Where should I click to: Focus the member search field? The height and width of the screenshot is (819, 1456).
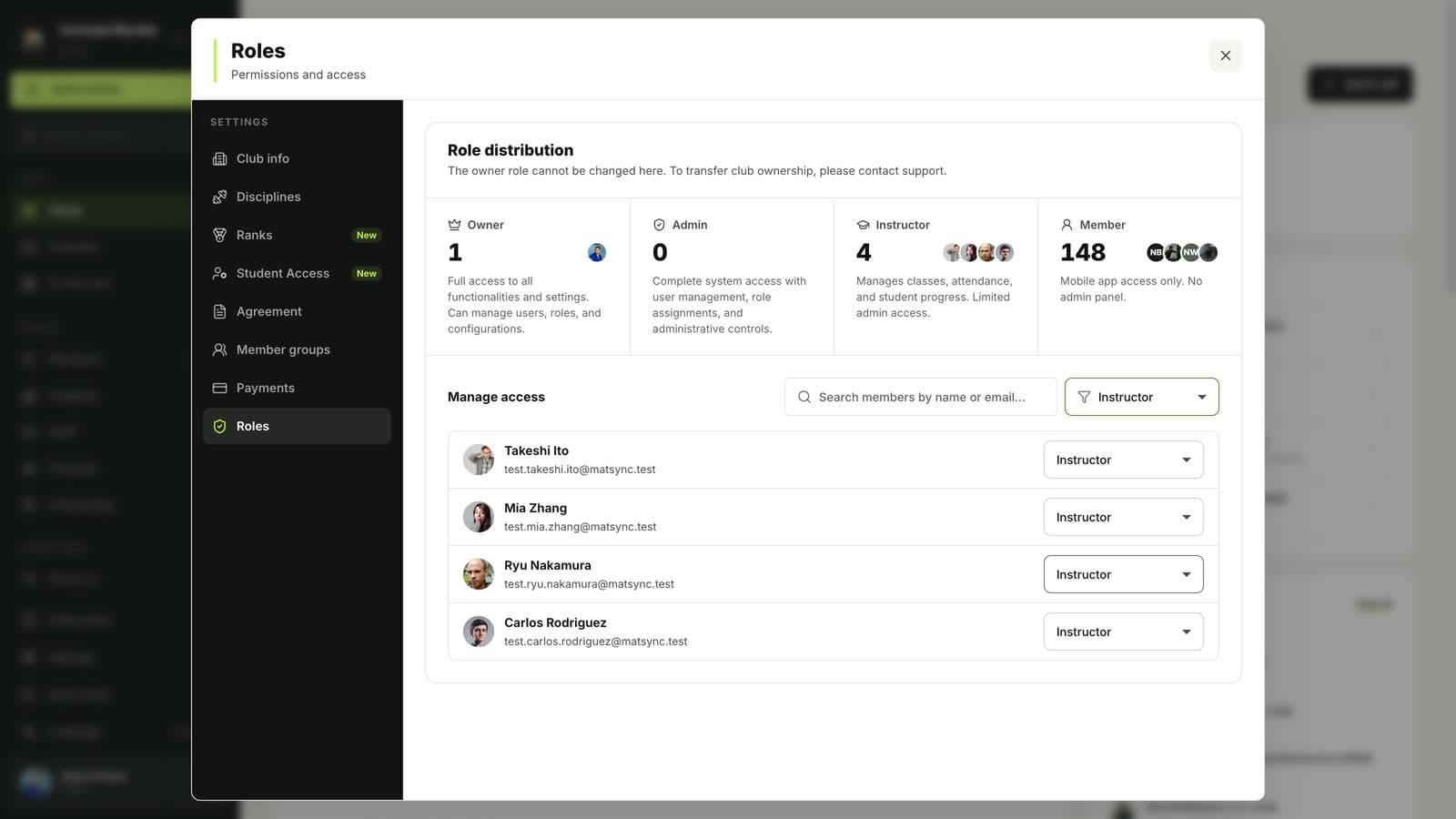[x=920, y=397]
